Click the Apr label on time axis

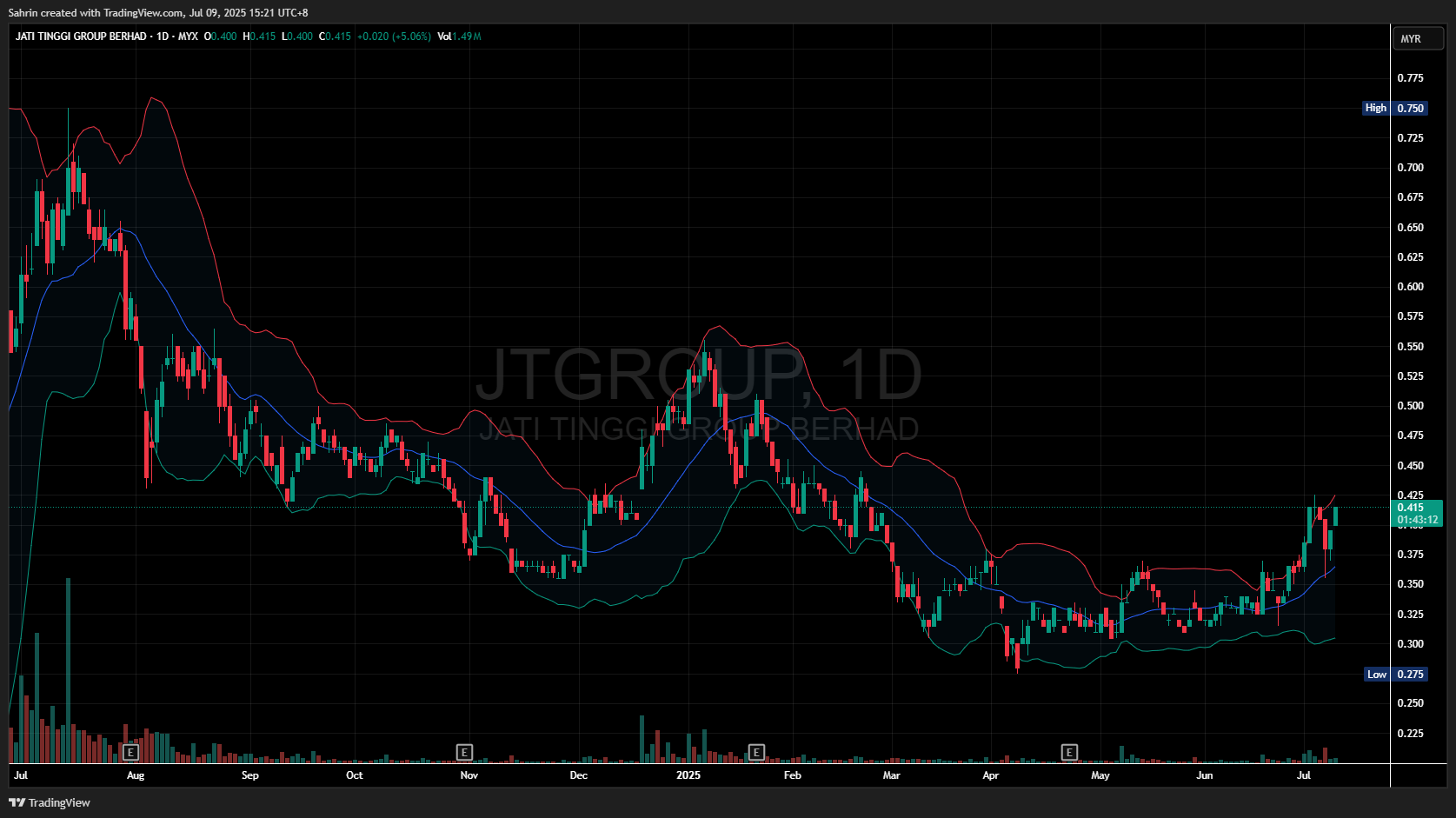click(991, 775)
